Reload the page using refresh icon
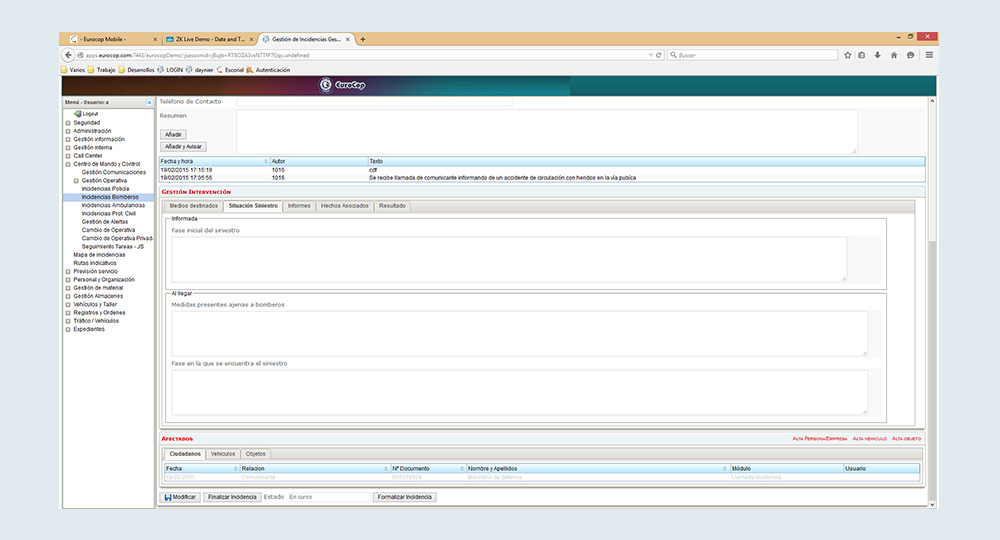Screen dimensions: 1000x540 pyautogui.click(x=661, y=55)
